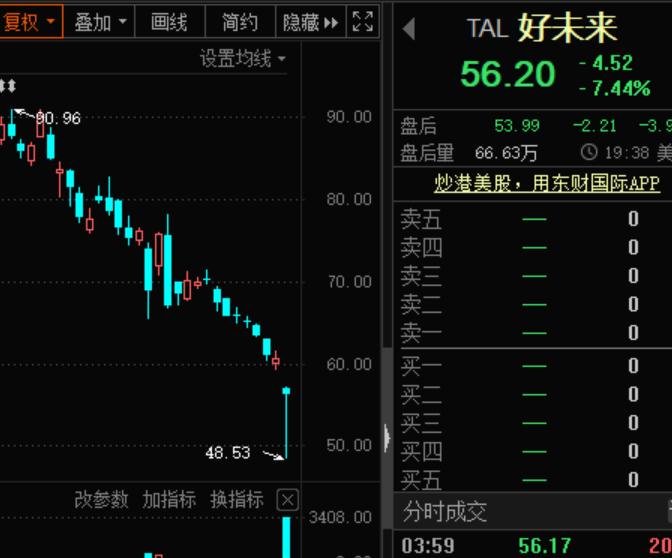Click the panel collapse handle on divider
Image resolution: width=672 pixels, height=558 pixels.
[x=387, y=438]
